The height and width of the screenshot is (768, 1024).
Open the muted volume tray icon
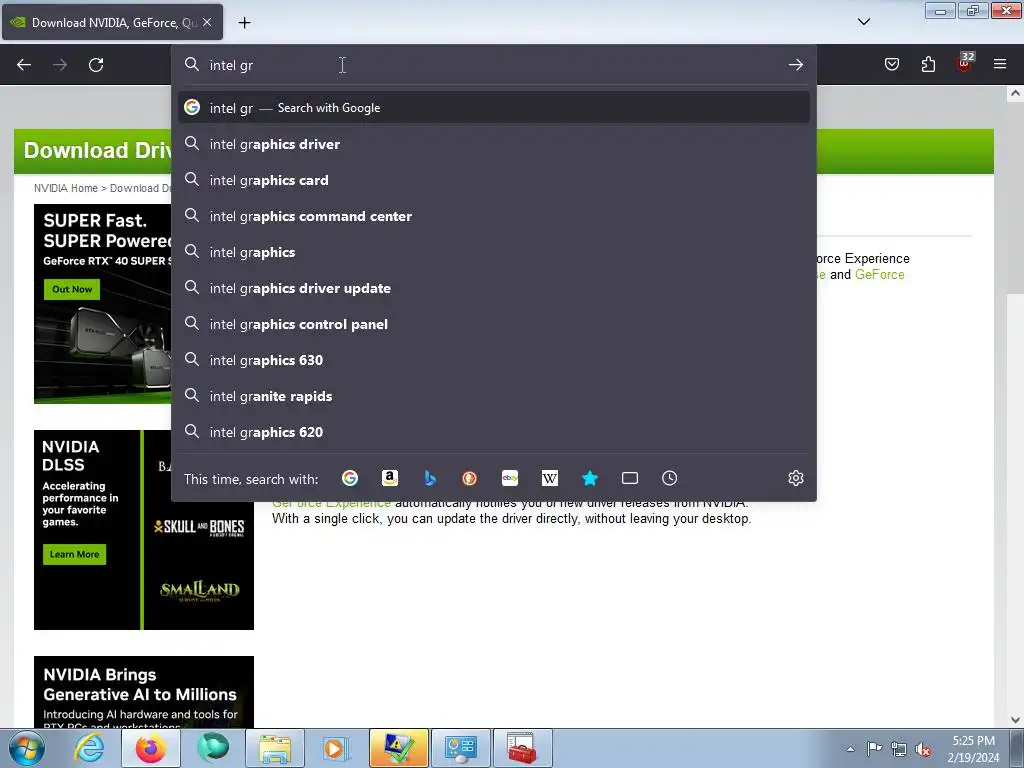(923, 749)
